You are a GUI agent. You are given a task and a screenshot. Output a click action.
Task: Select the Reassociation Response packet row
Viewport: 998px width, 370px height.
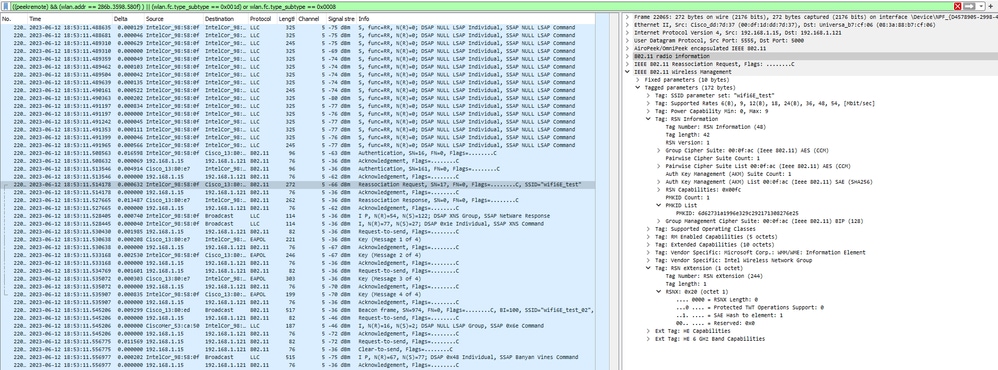298,200
